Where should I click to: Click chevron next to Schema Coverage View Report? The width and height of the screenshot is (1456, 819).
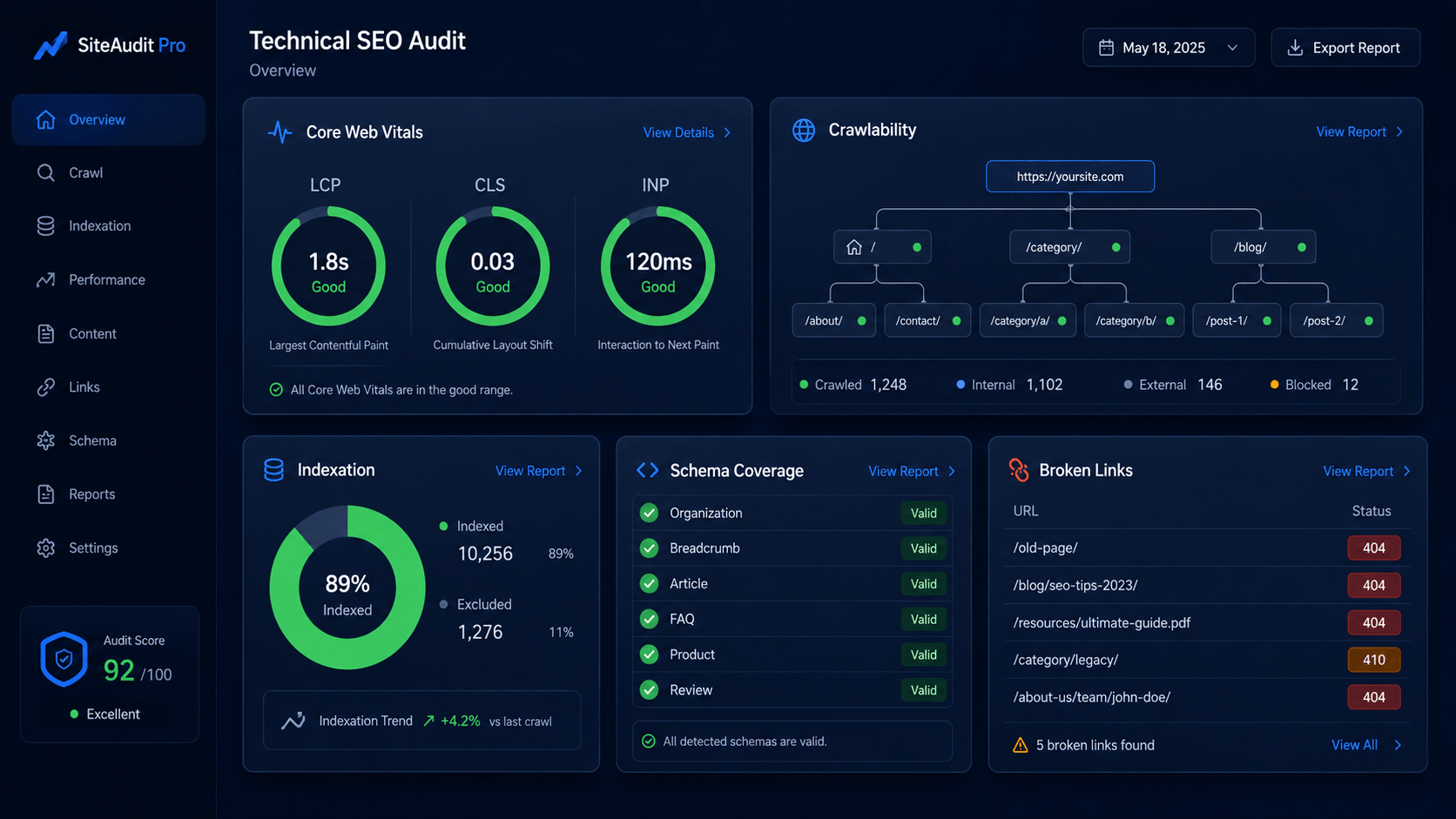coord(952,472)
